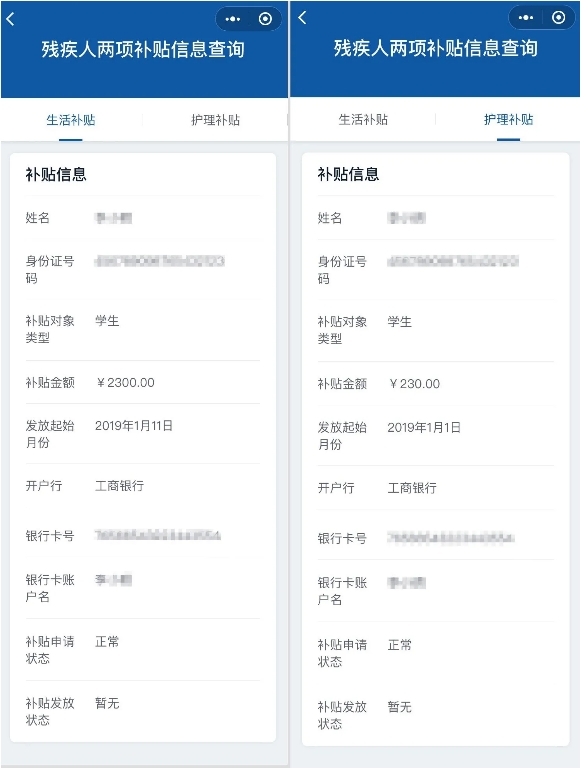Click 正常 application status on left screen

[x=107, y=642]
